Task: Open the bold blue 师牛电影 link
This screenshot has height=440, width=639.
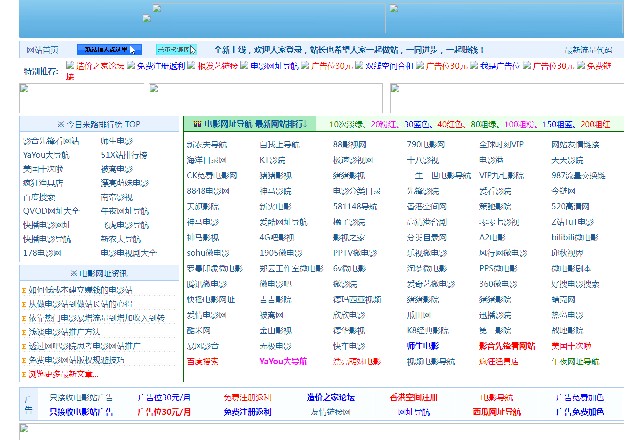Action: (x=423, y=346)
